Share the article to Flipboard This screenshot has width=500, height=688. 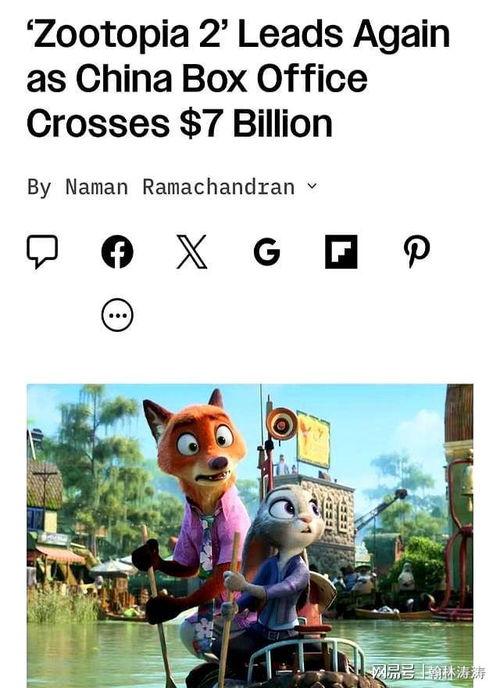341,252
